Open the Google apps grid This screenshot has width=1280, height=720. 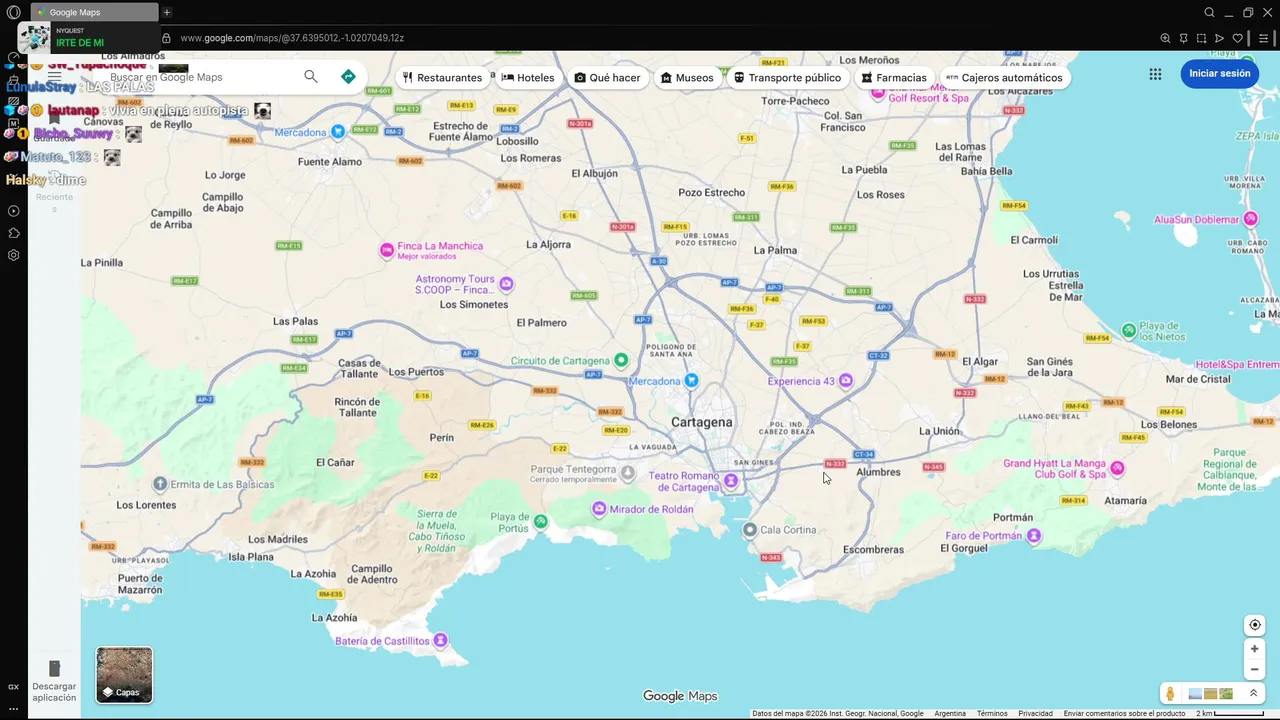coord(1155,74)
